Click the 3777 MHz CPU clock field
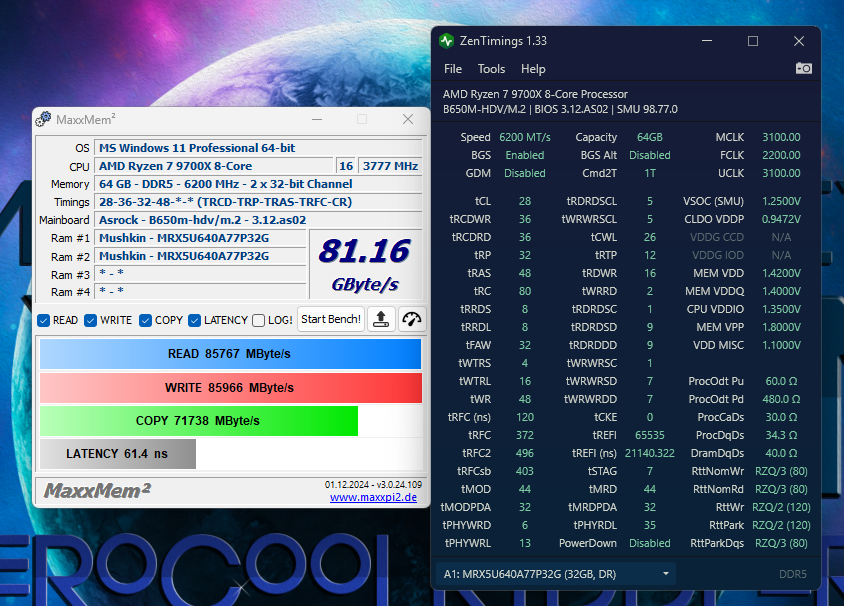This screenshot has width=844, height=606. click(x=390, y=166)
